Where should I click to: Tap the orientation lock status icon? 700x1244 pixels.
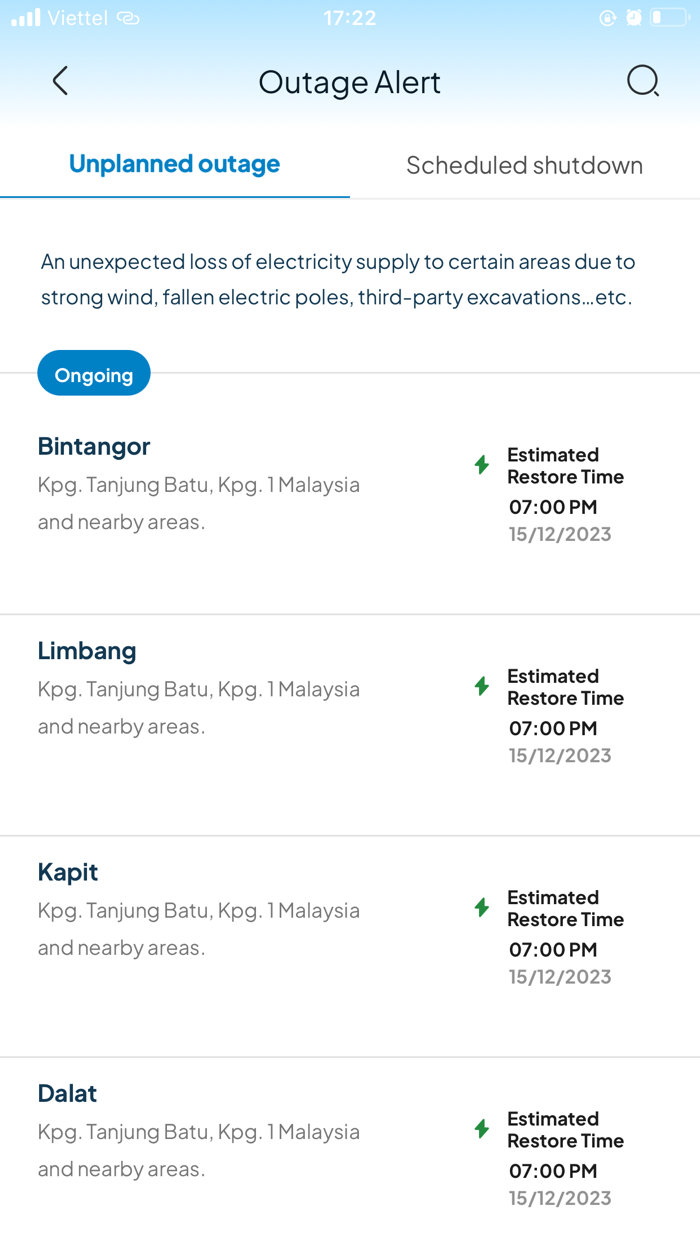[x=607, y=18]
